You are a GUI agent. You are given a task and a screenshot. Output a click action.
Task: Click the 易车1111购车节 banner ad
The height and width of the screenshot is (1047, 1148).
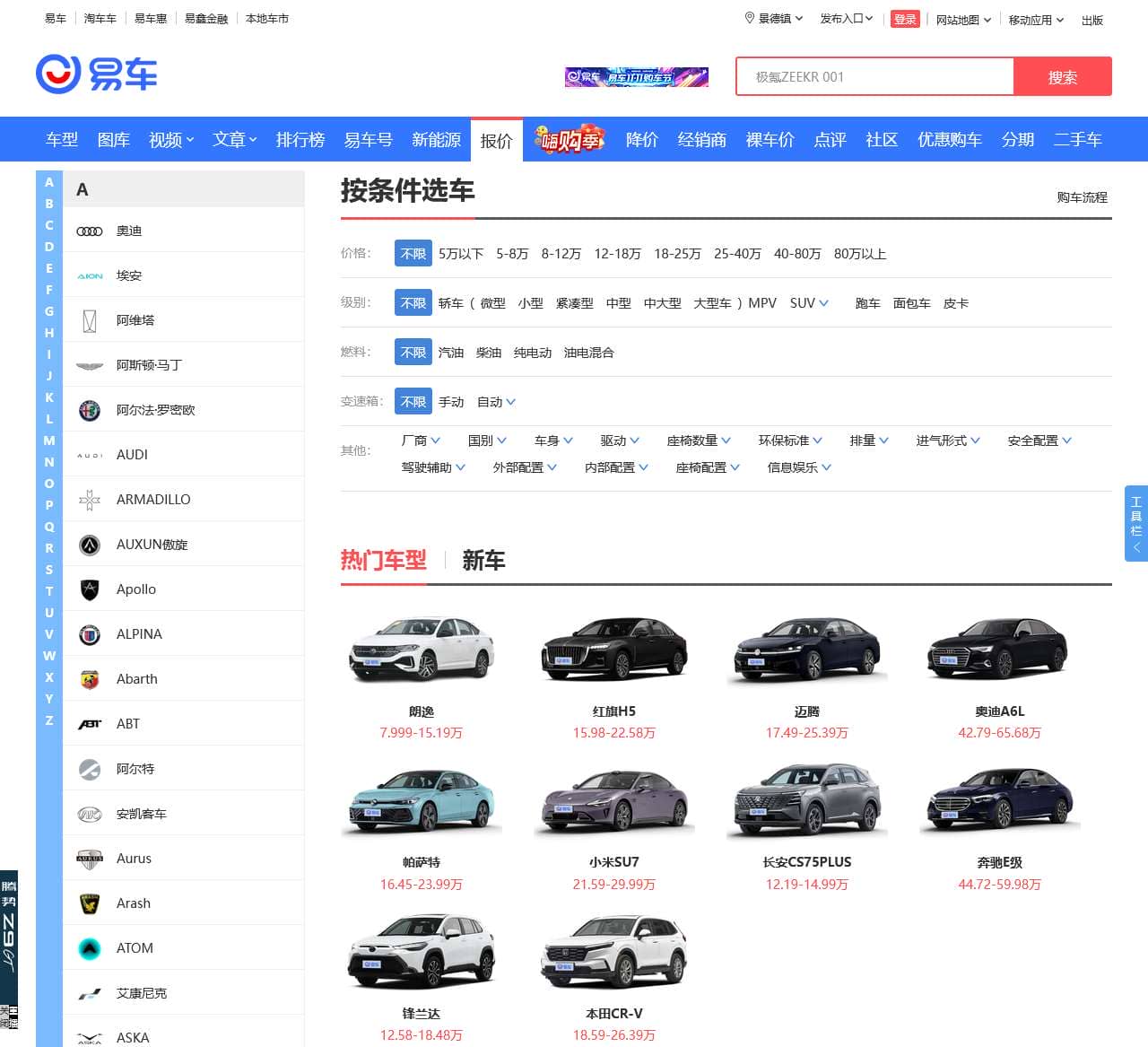637,77
